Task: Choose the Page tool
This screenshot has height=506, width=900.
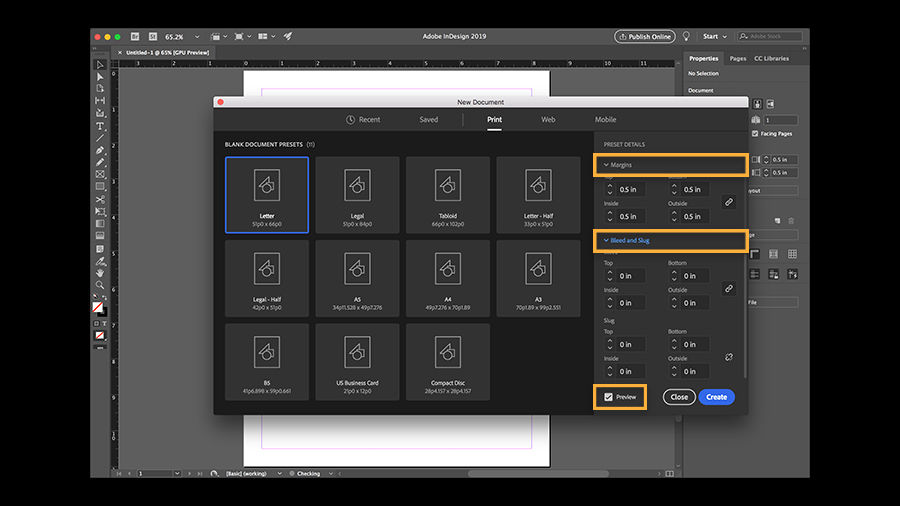Action: pyautogui.click(x=100, y=89)
